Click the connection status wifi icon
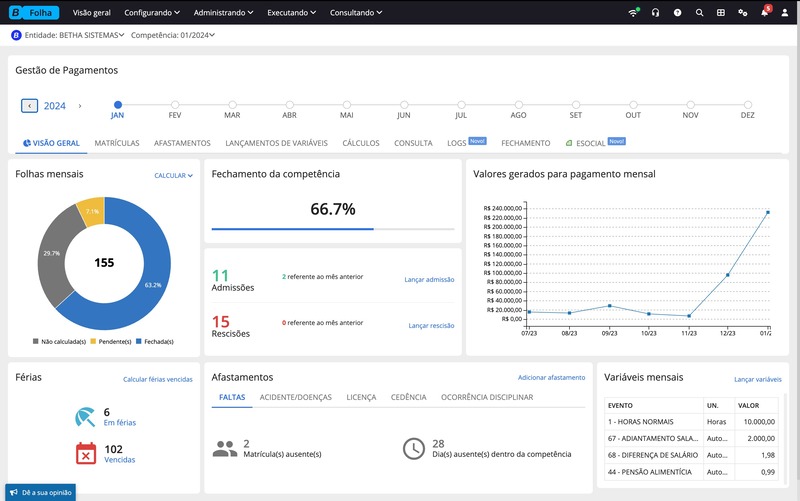 tap(634, 13)
